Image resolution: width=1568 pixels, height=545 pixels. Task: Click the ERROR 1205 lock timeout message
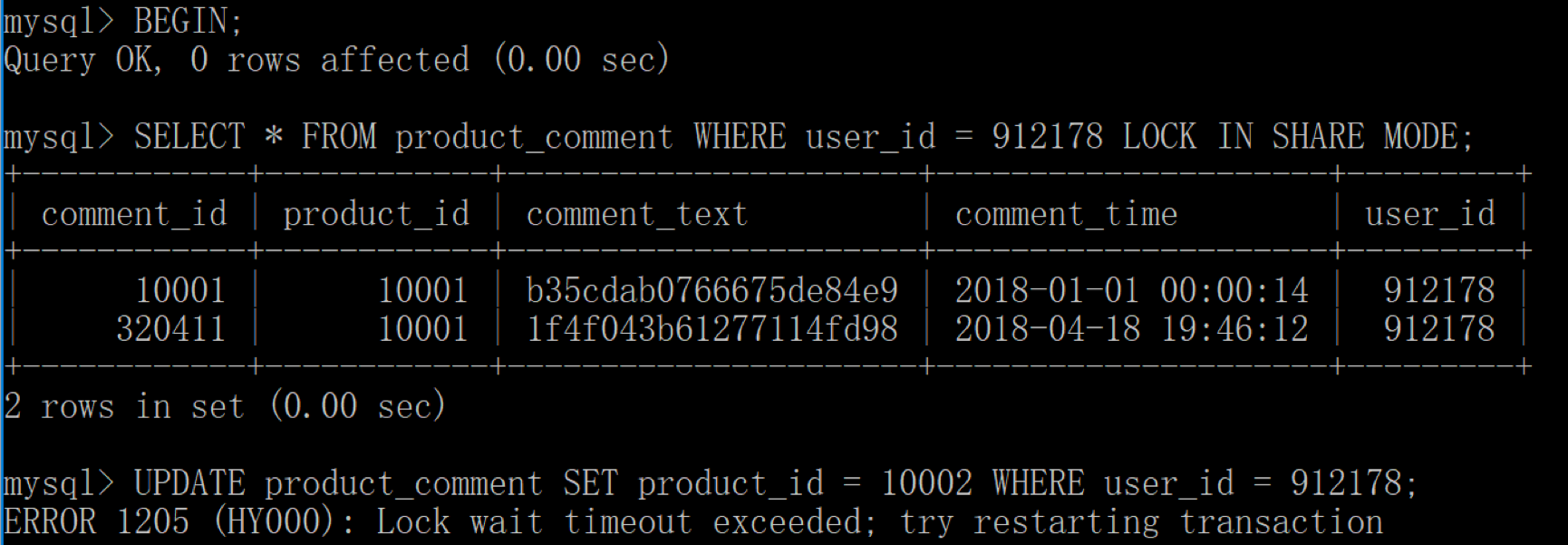click(693, 522)
